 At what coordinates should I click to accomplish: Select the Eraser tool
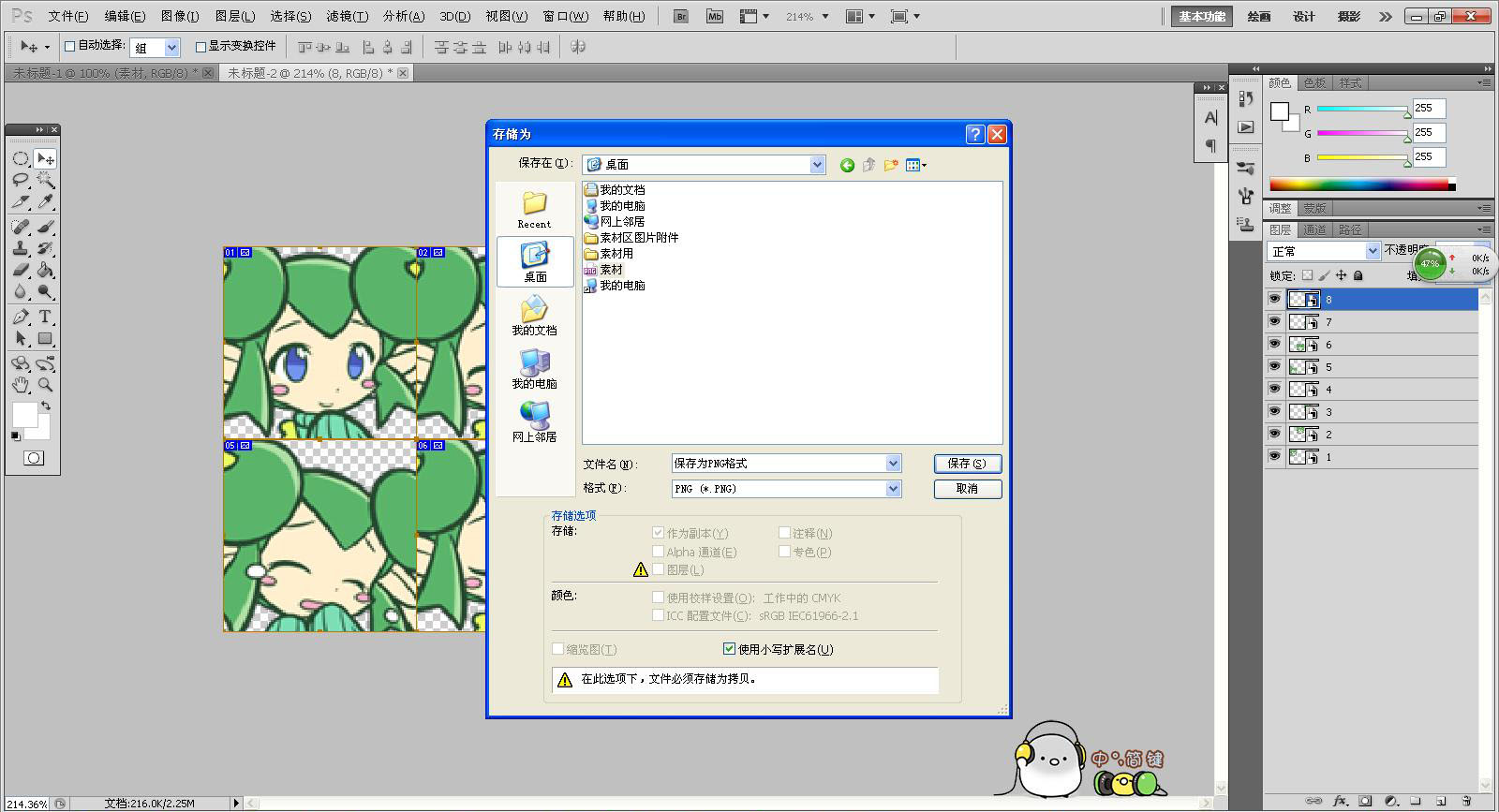(x=21, y=270)
